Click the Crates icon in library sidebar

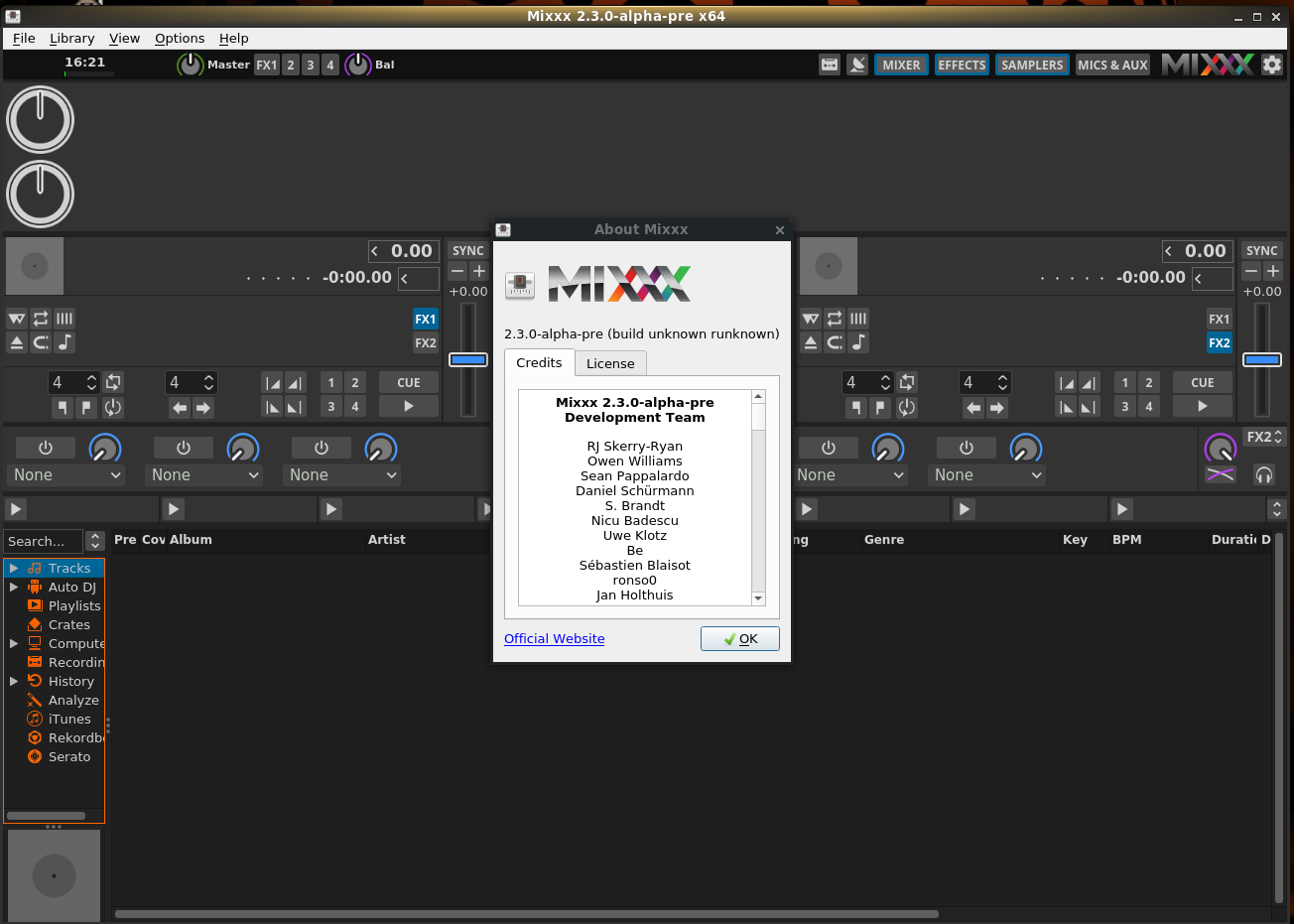point(35,625)
